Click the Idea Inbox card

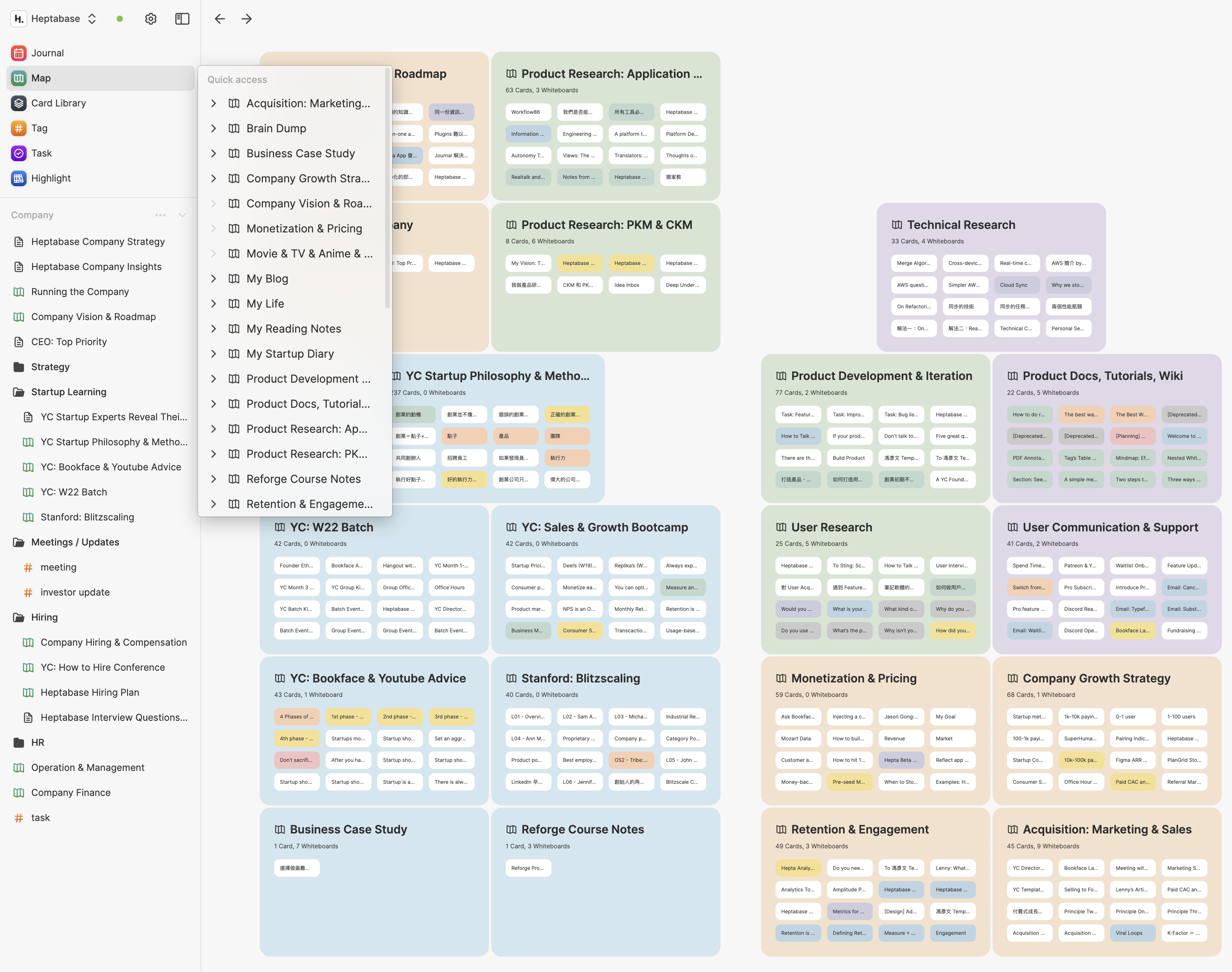point(631,285)
